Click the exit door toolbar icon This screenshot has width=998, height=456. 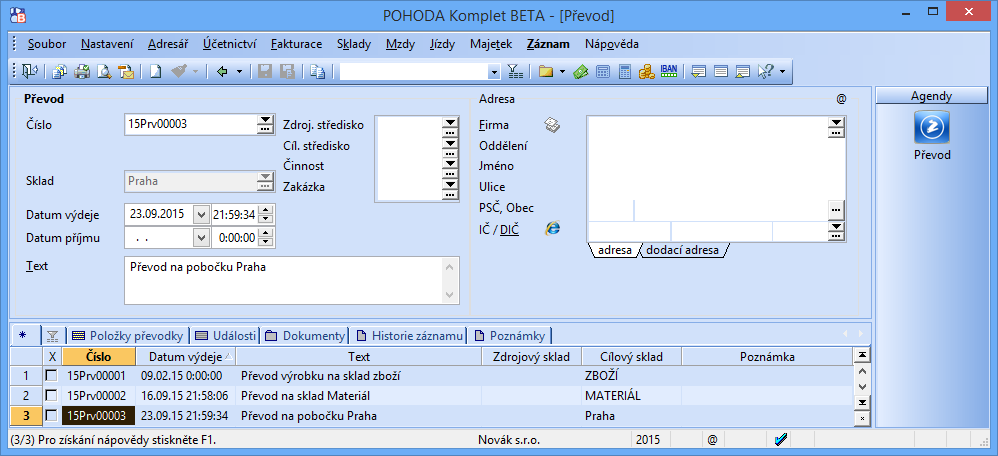[x=29, y=72]
